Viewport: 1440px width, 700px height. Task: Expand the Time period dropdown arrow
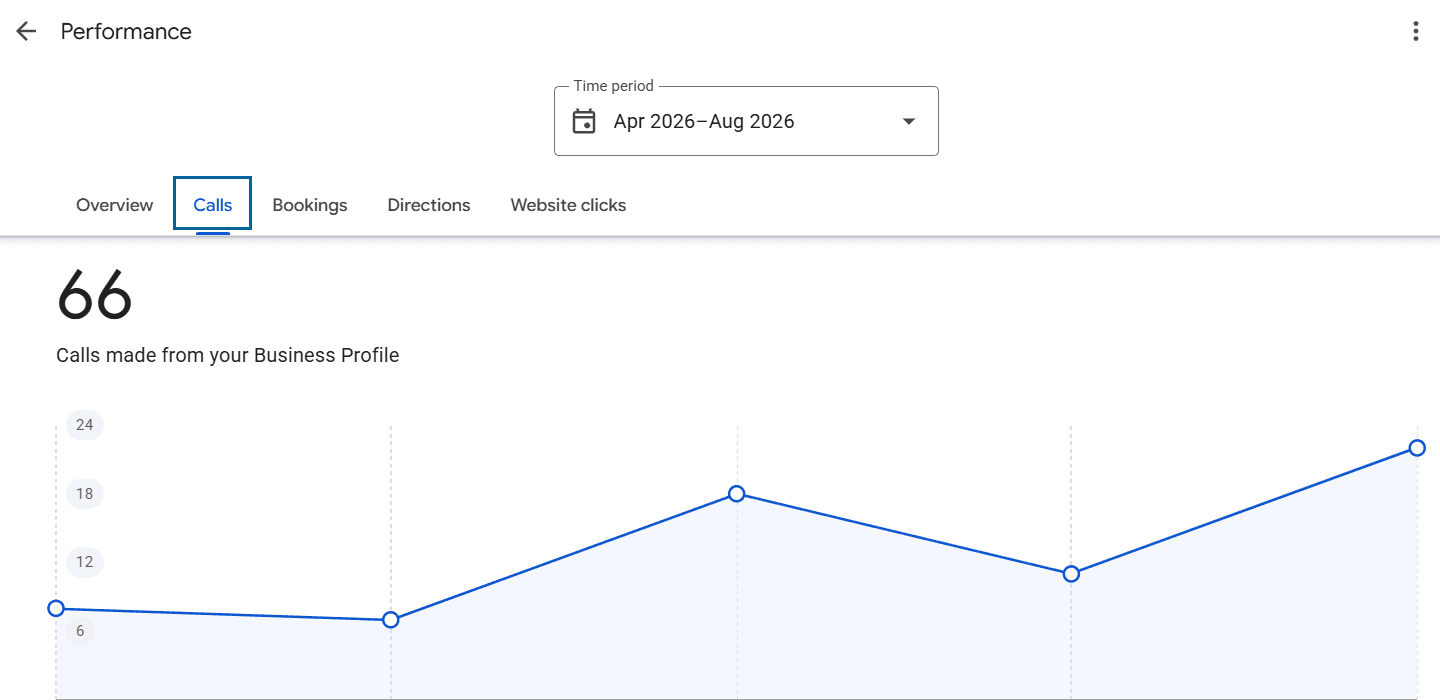point(909,121)
